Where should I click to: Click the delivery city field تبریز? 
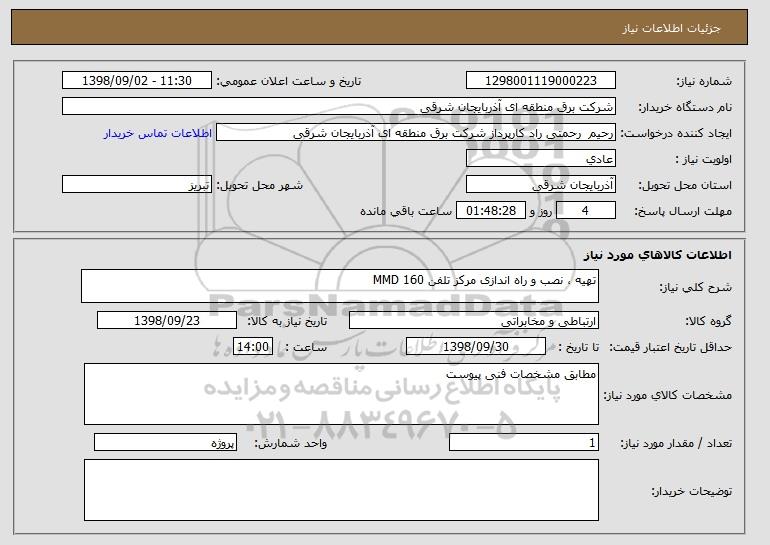click(137, 185)
